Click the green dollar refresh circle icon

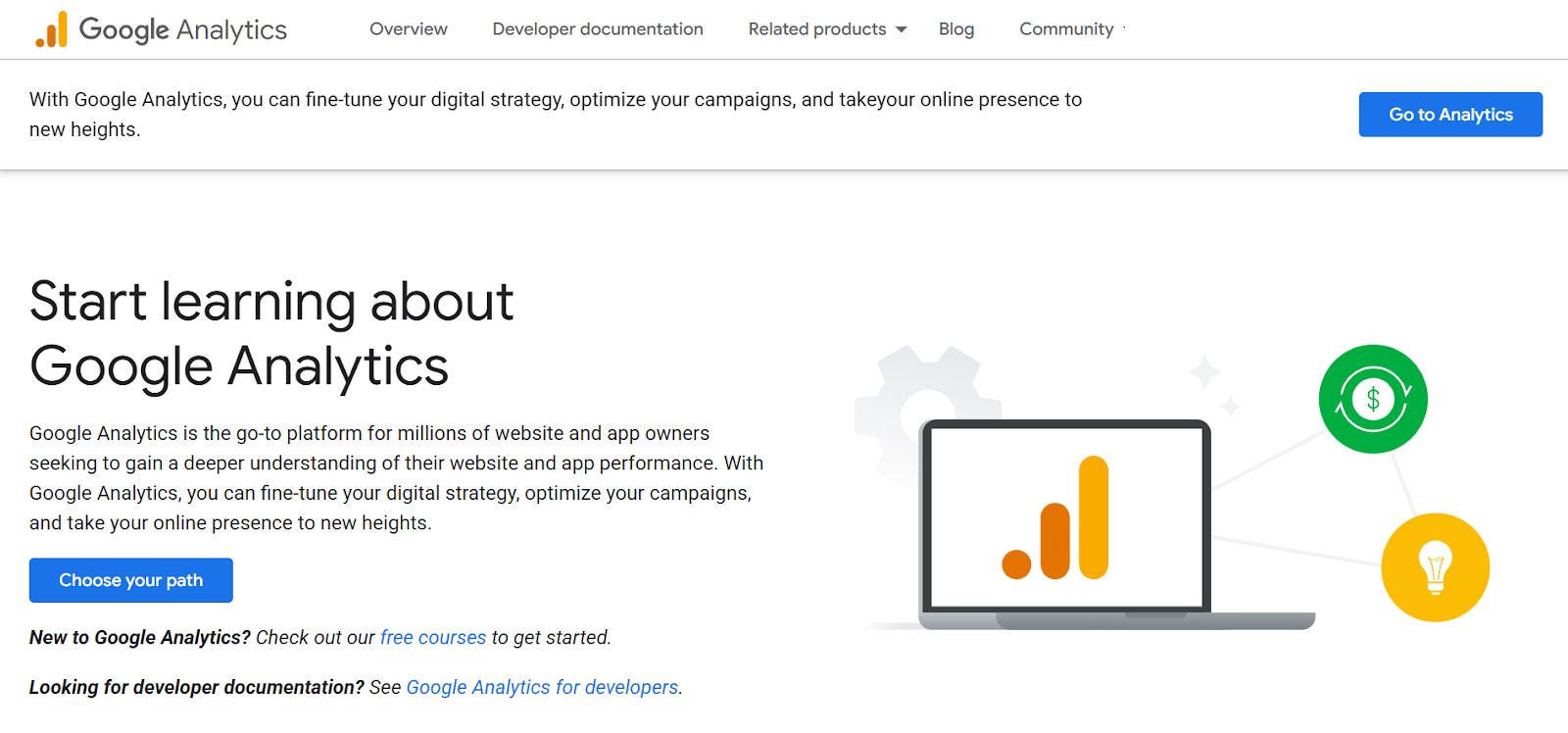1373,399
